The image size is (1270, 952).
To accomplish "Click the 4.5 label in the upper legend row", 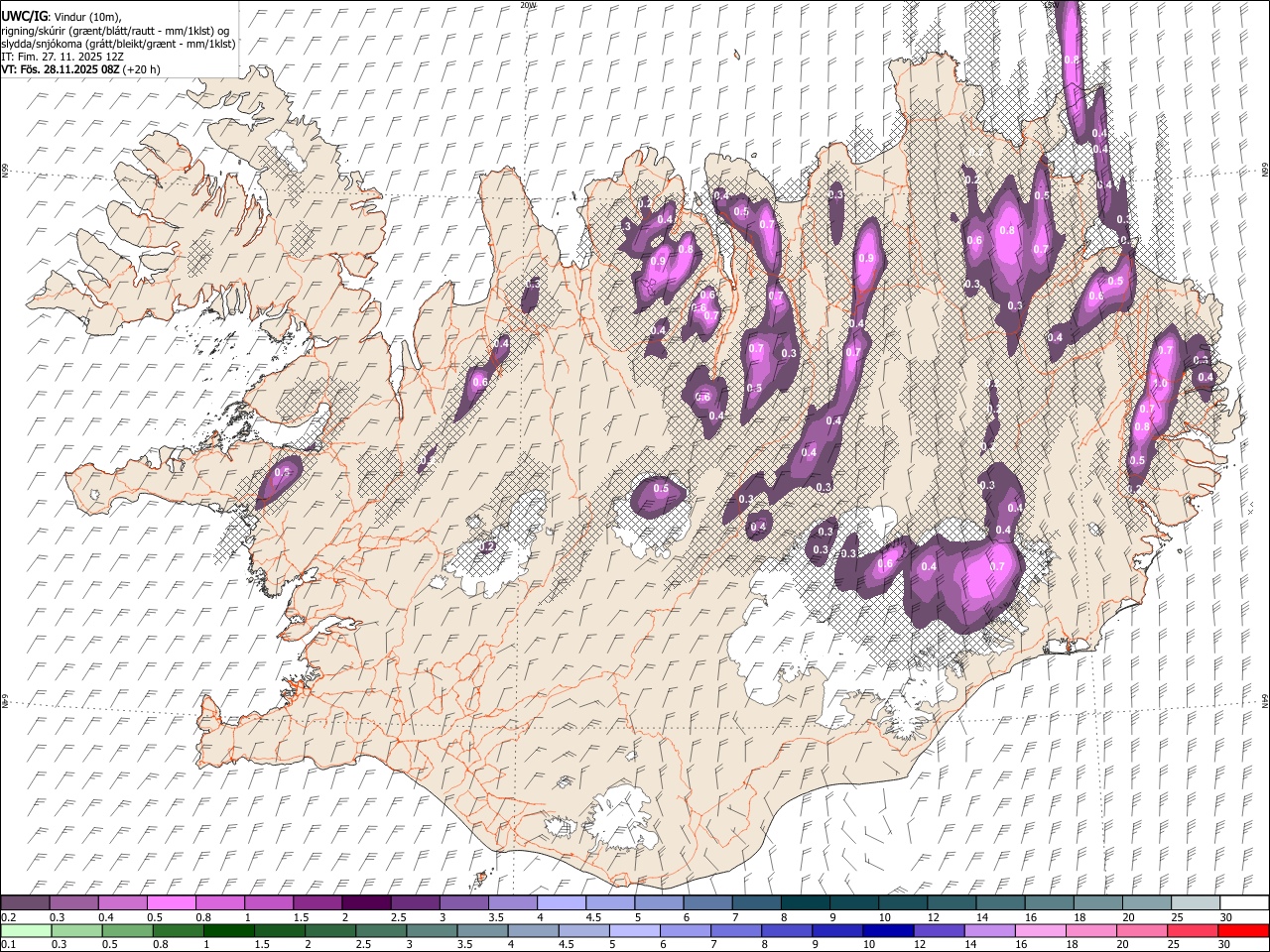I will pyautogui.click(x=593, y=917).
